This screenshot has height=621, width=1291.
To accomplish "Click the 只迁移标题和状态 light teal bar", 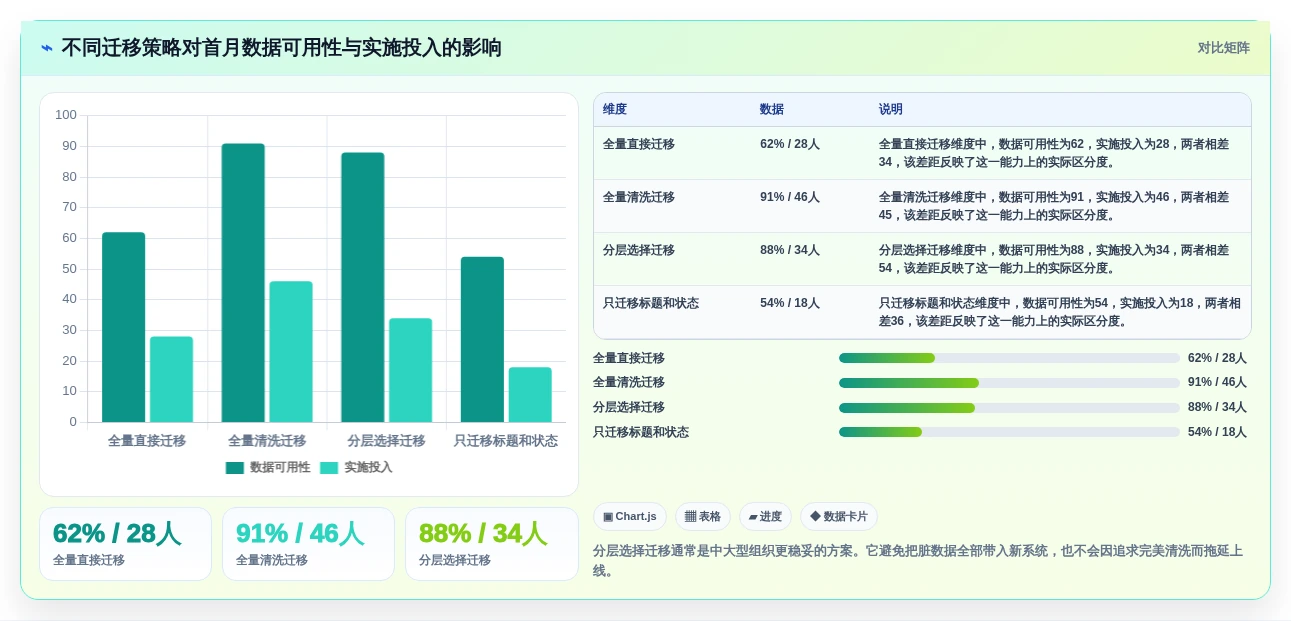I will coord(530,394).
